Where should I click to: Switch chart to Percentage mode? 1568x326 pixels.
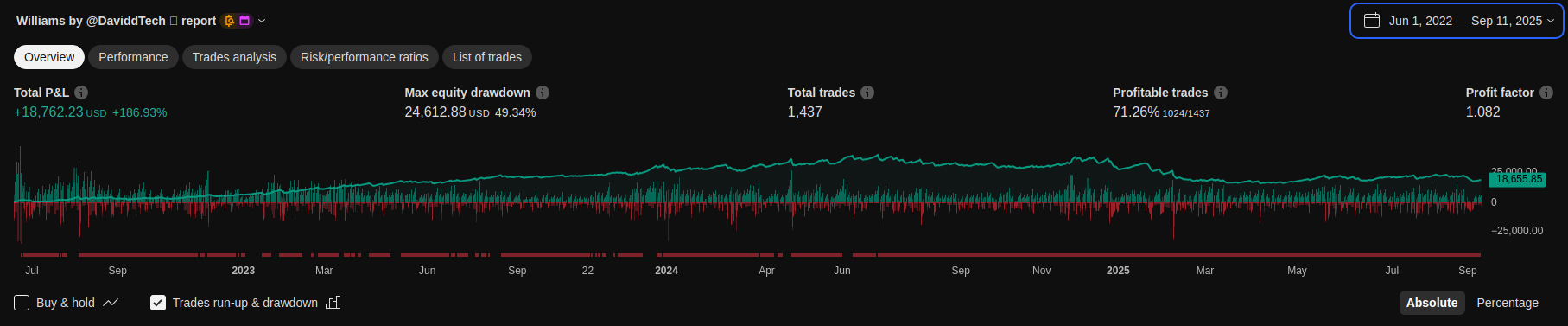tap(1508, 303)
